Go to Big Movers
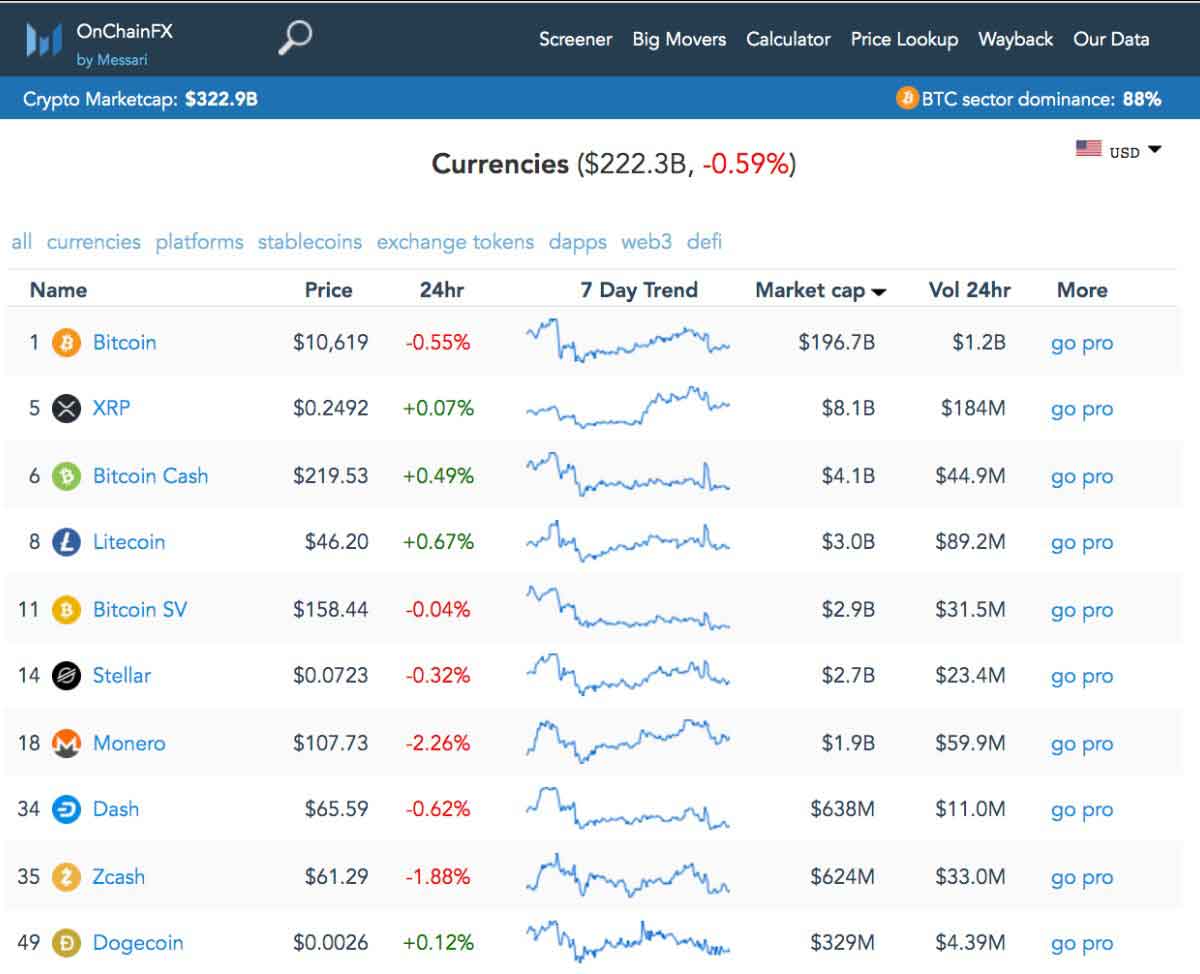The width and height of the screenshot is (1200, 974). 679,39
